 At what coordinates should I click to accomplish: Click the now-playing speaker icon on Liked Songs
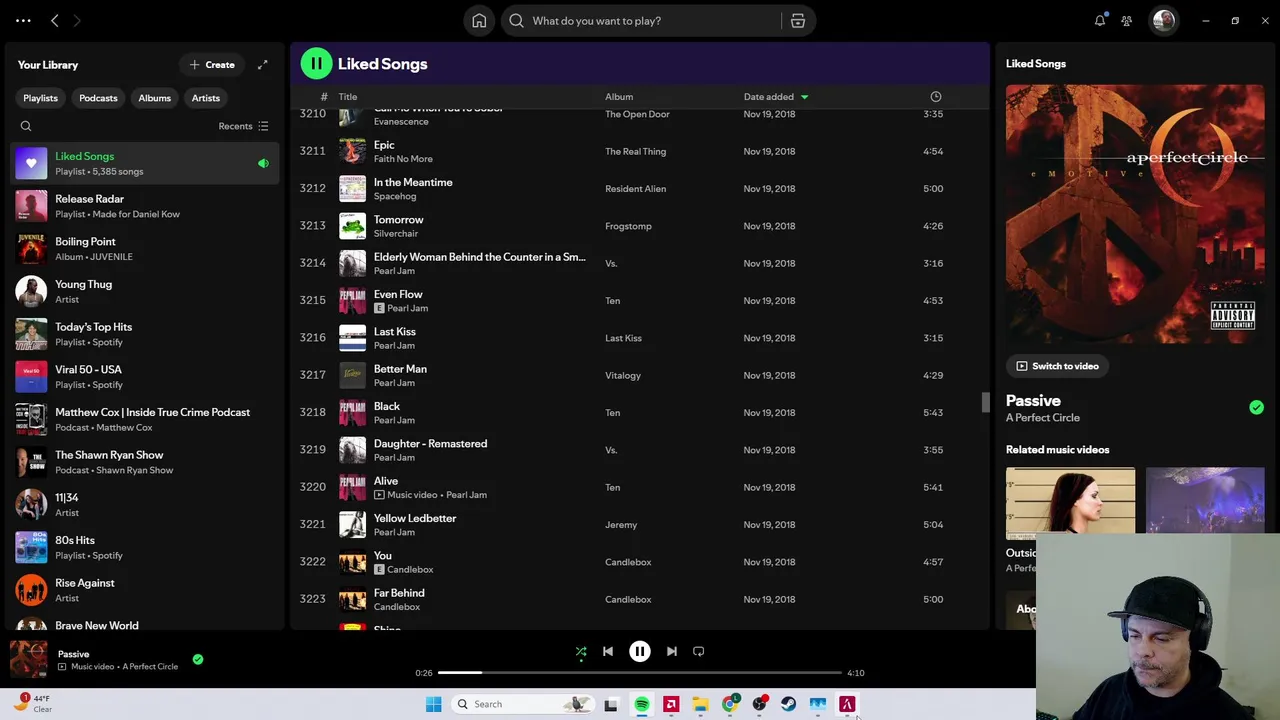[x=263, y=164]
